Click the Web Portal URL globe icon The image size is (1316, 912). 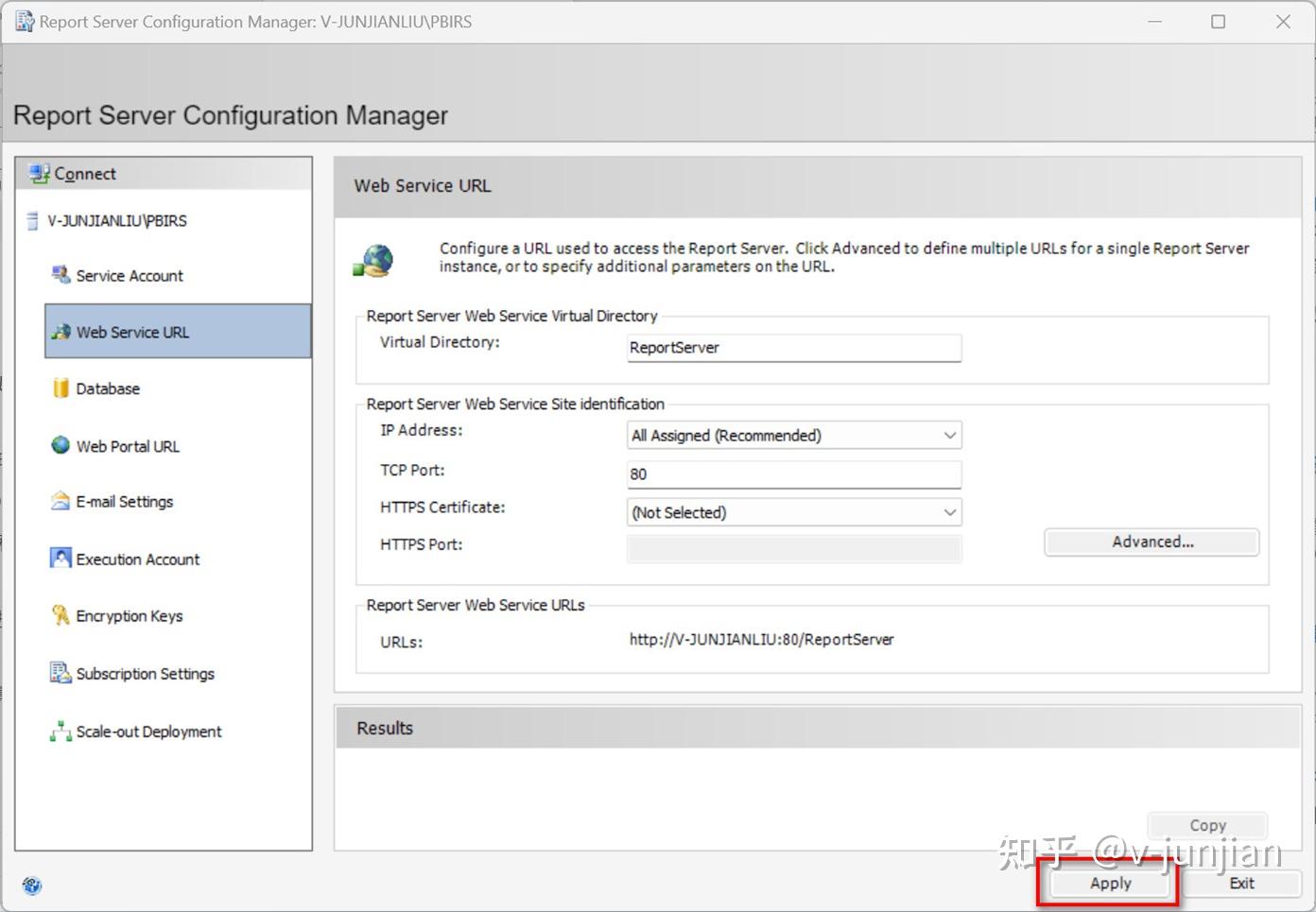coord(61,445)
